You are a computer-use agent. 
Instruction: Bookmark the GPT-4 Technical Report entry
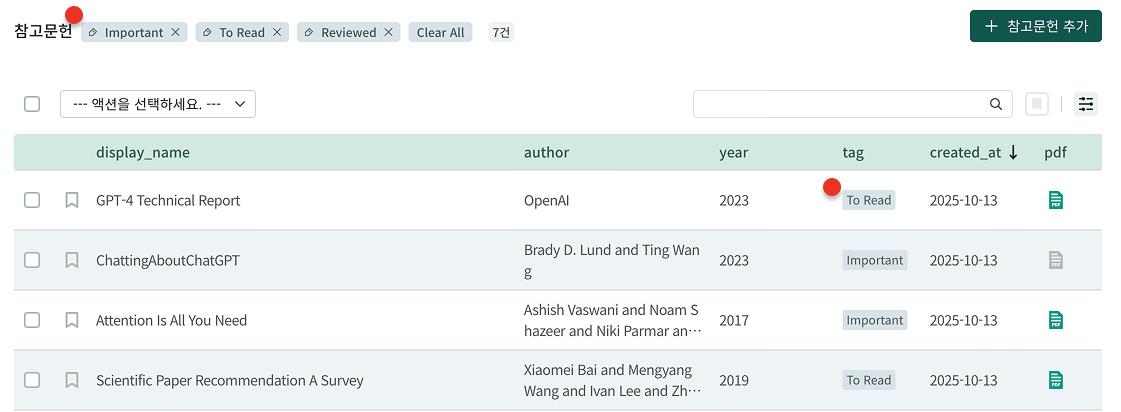[x=71, y=200]
